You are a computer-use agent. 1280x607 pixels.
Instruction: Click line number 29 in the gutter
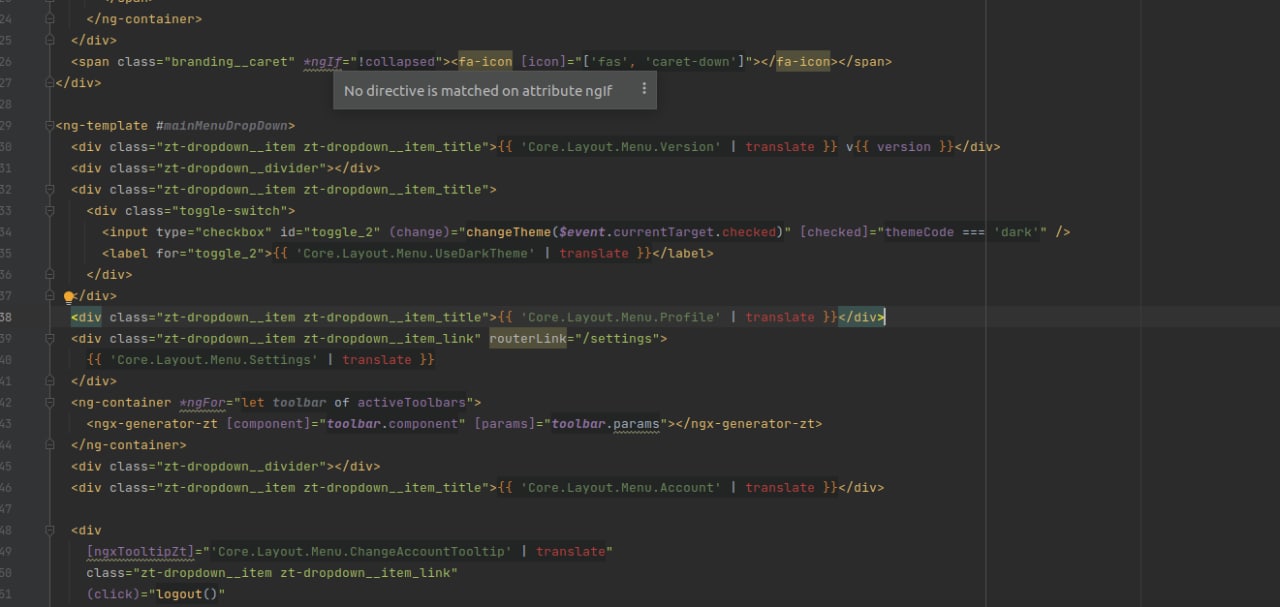click(x=6, y=125)
